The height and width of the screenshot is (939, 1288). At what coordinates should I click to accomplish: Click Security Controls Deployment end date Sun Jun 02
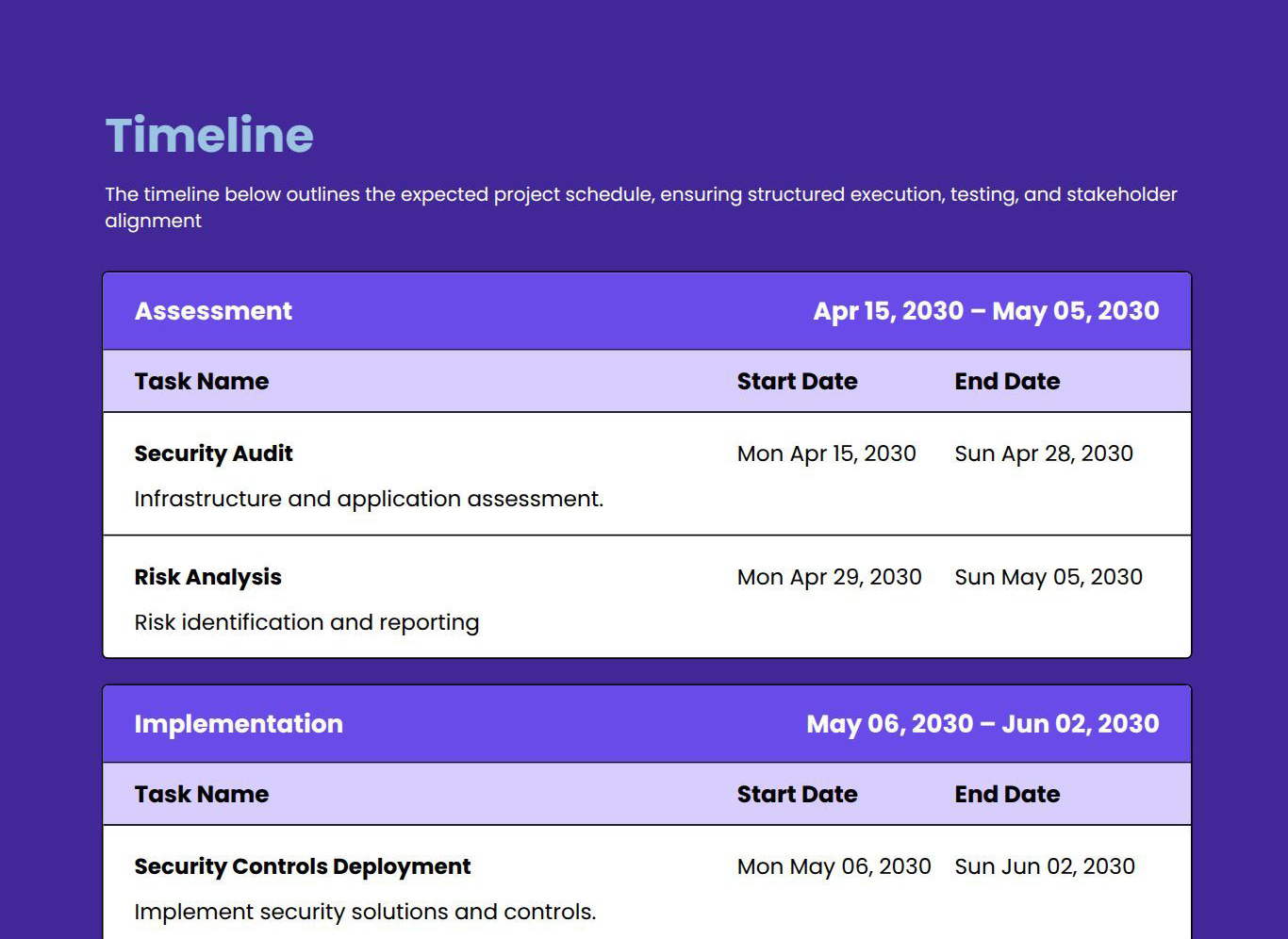pyautogui.click(x=1044, y=866)
